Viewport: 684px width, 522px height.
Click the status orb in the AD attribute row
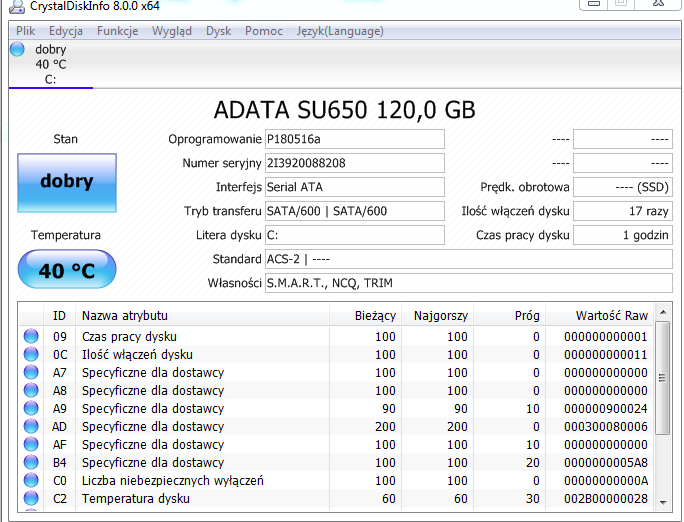tap(31, 427)
